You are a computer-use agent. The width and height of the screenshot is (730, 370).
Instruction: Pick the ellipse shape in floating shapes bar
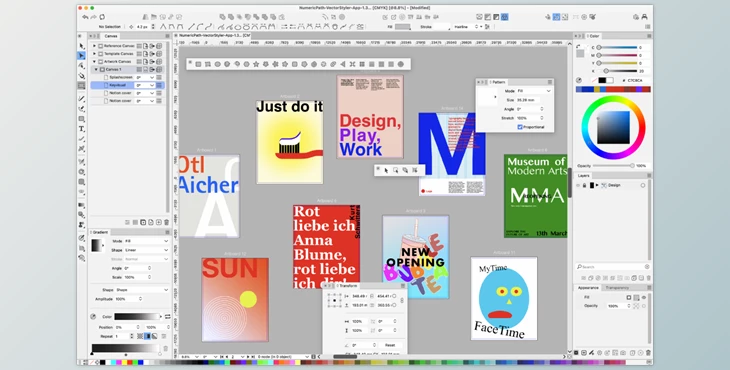point(217,64)
